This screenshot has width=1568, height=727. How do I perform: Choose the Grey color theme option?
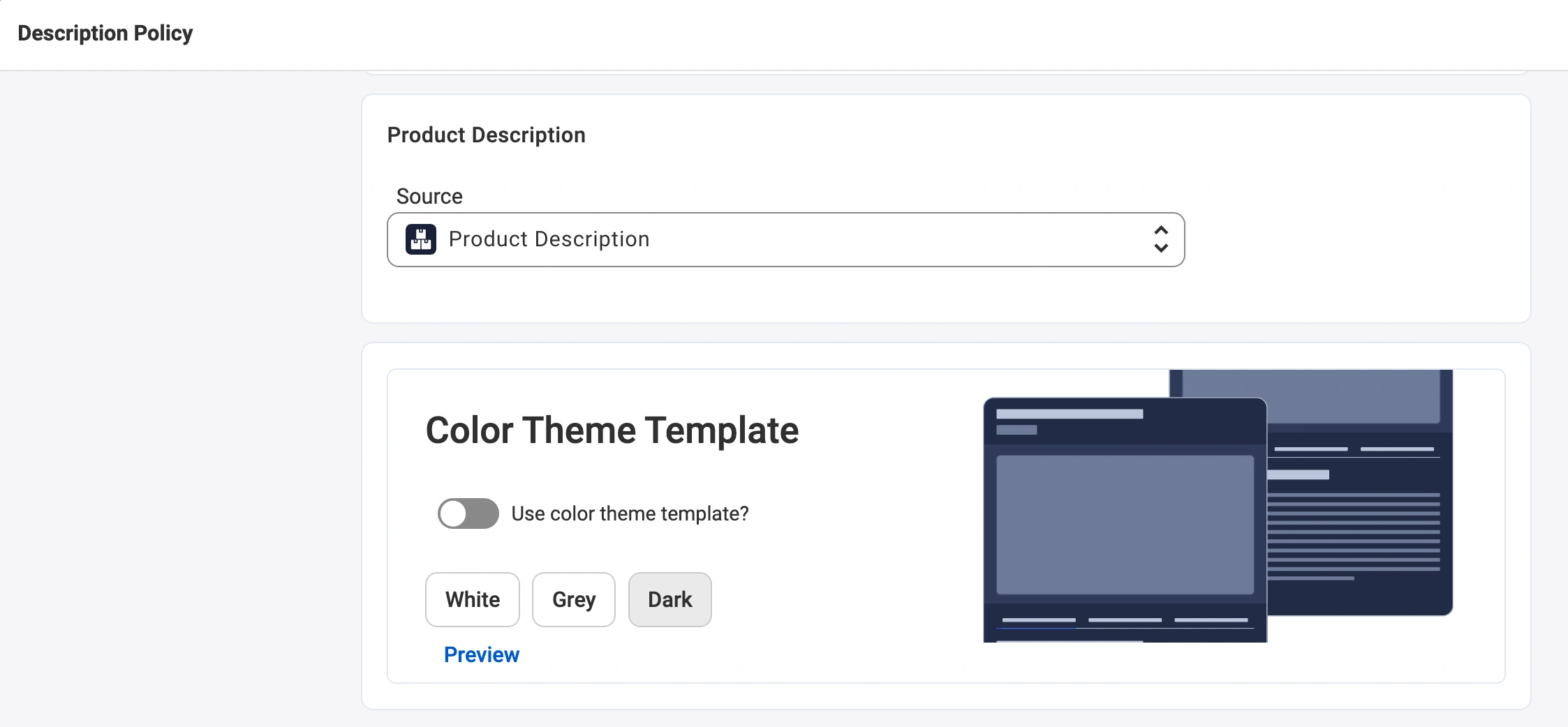coord(573,599)
